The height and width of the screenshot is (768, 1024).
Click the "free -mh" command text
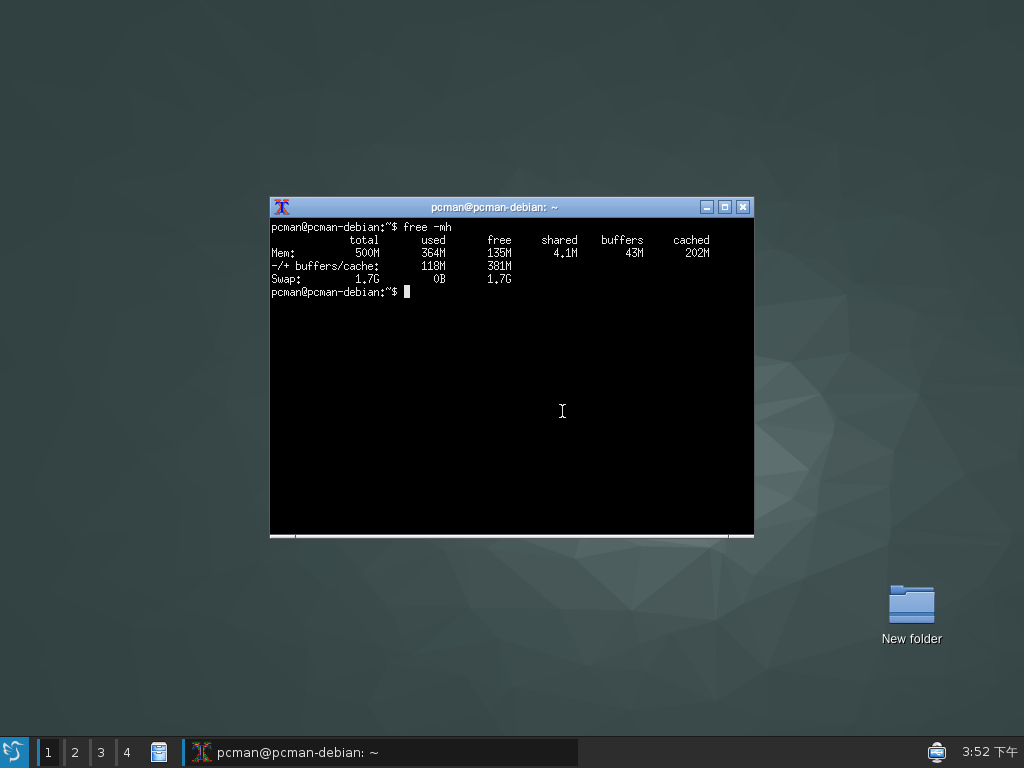point(427,227)
